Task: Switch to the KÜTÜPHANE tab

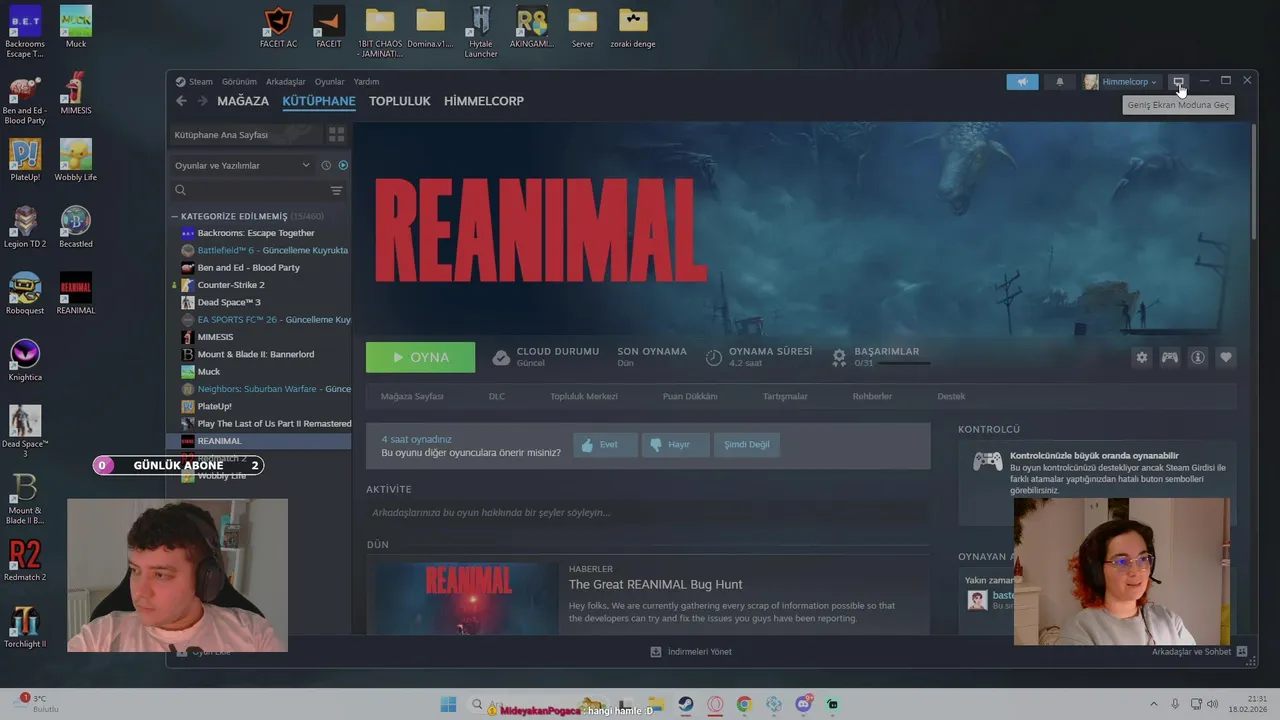Action: click(319, 101)
